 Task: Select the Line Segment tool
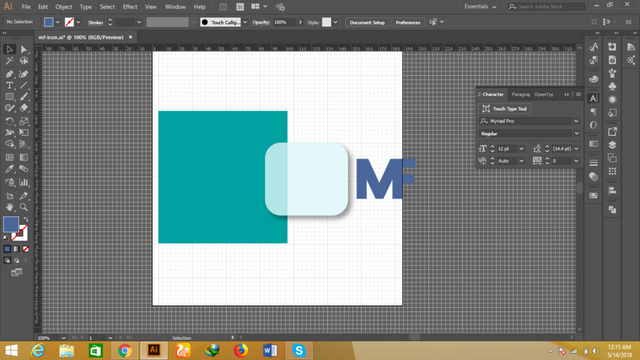24,85
